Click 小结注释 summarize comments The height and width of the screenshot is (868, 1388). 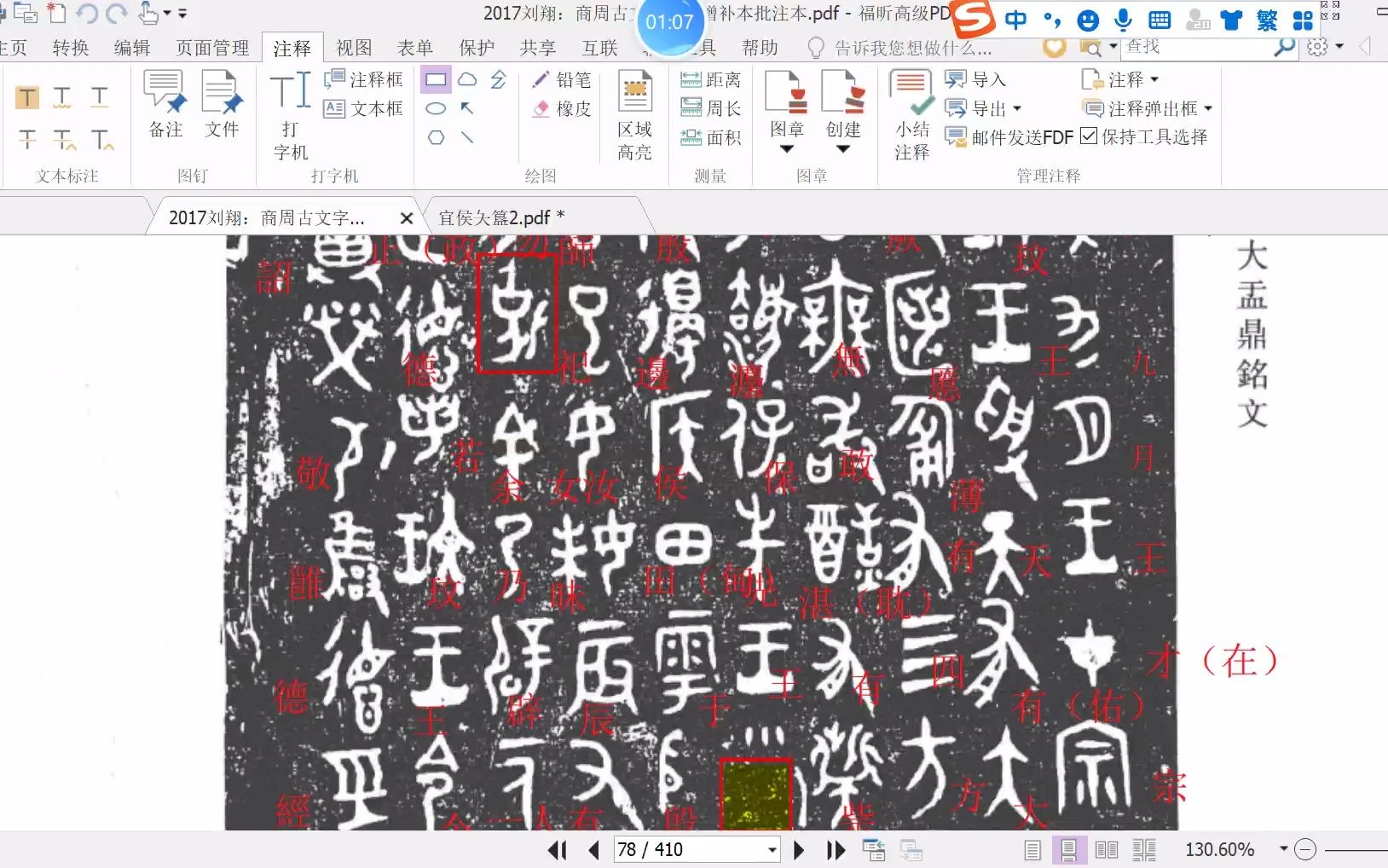pos(911,116)
